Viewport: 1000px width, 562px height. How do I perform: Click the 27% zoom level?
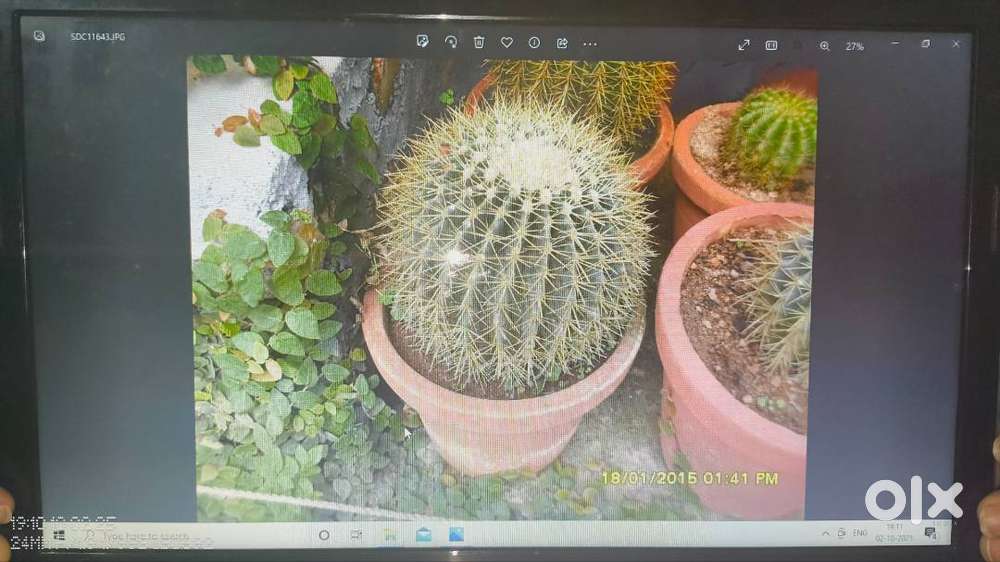coord(854,46)
